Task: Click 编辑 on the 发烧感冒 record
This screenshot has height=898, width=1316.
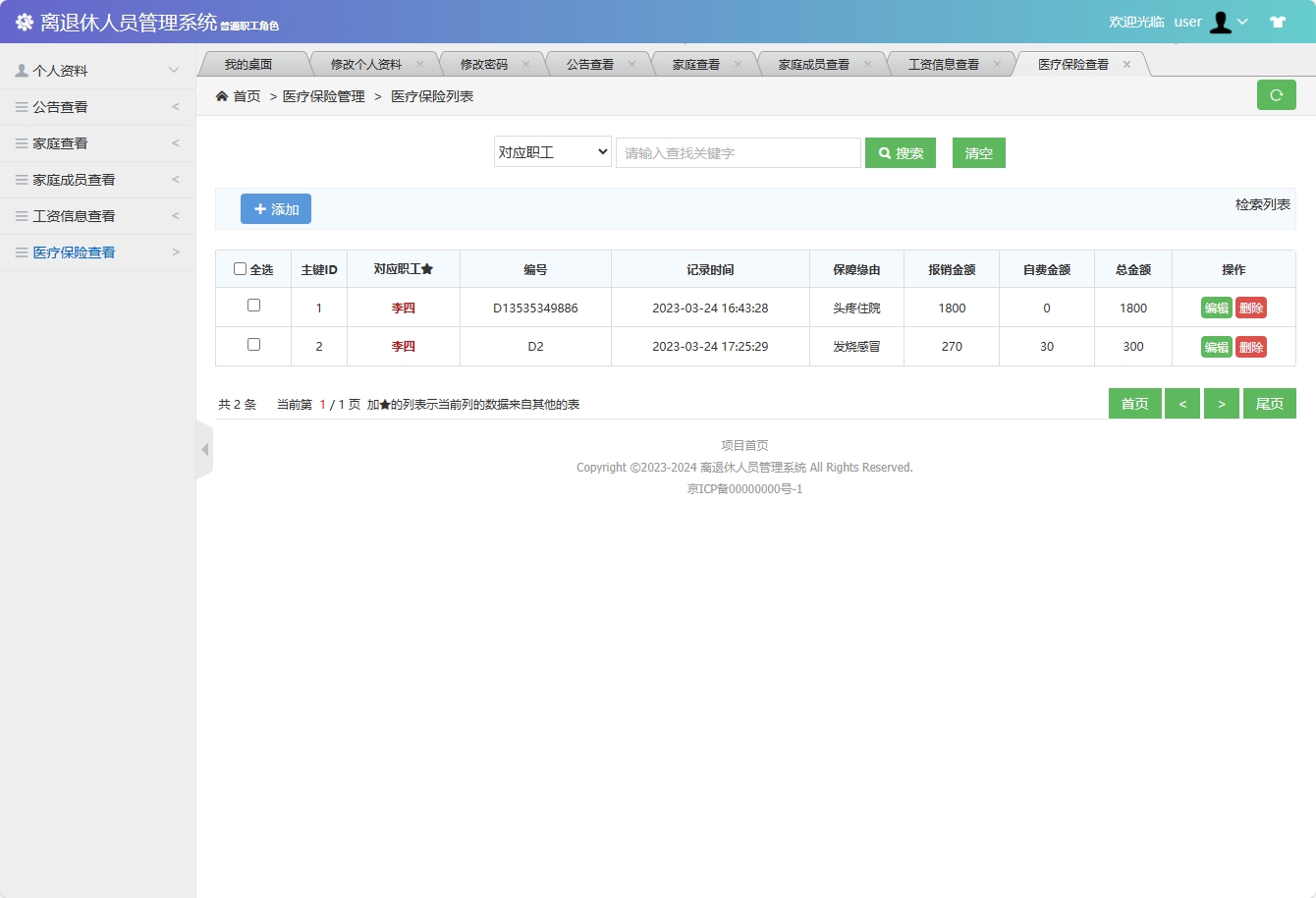Action: (1216, 346)
